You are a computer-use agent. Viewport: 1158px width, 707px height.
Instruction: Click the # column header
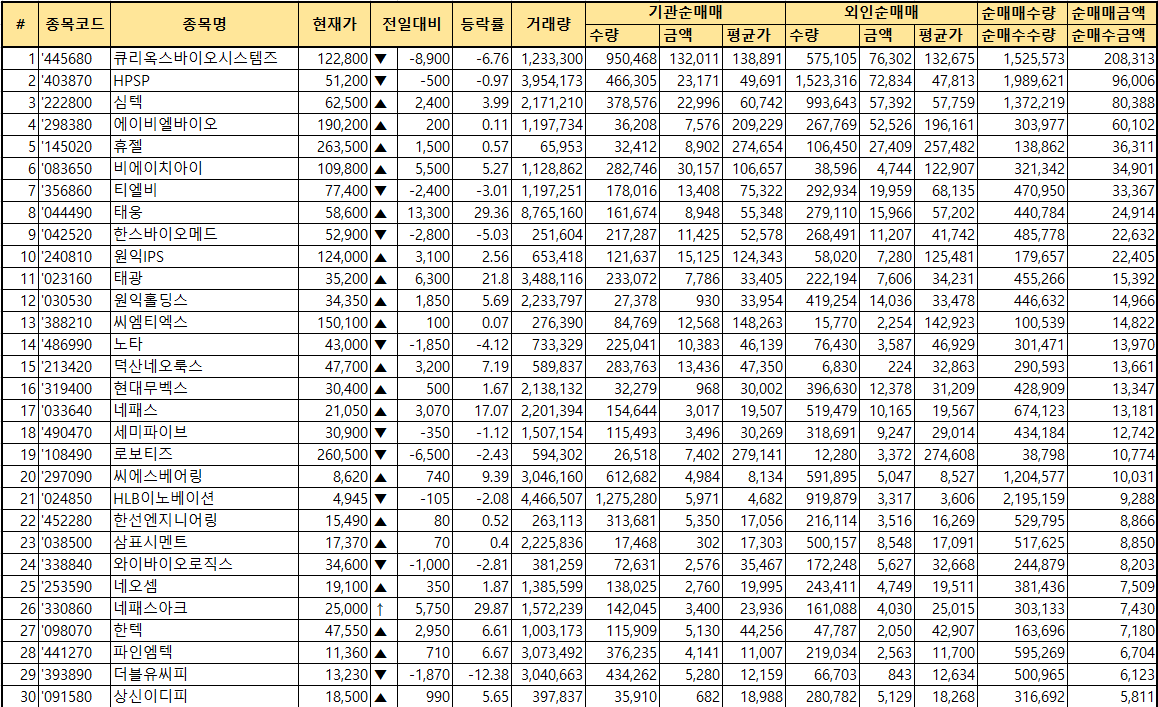[20, 24]
